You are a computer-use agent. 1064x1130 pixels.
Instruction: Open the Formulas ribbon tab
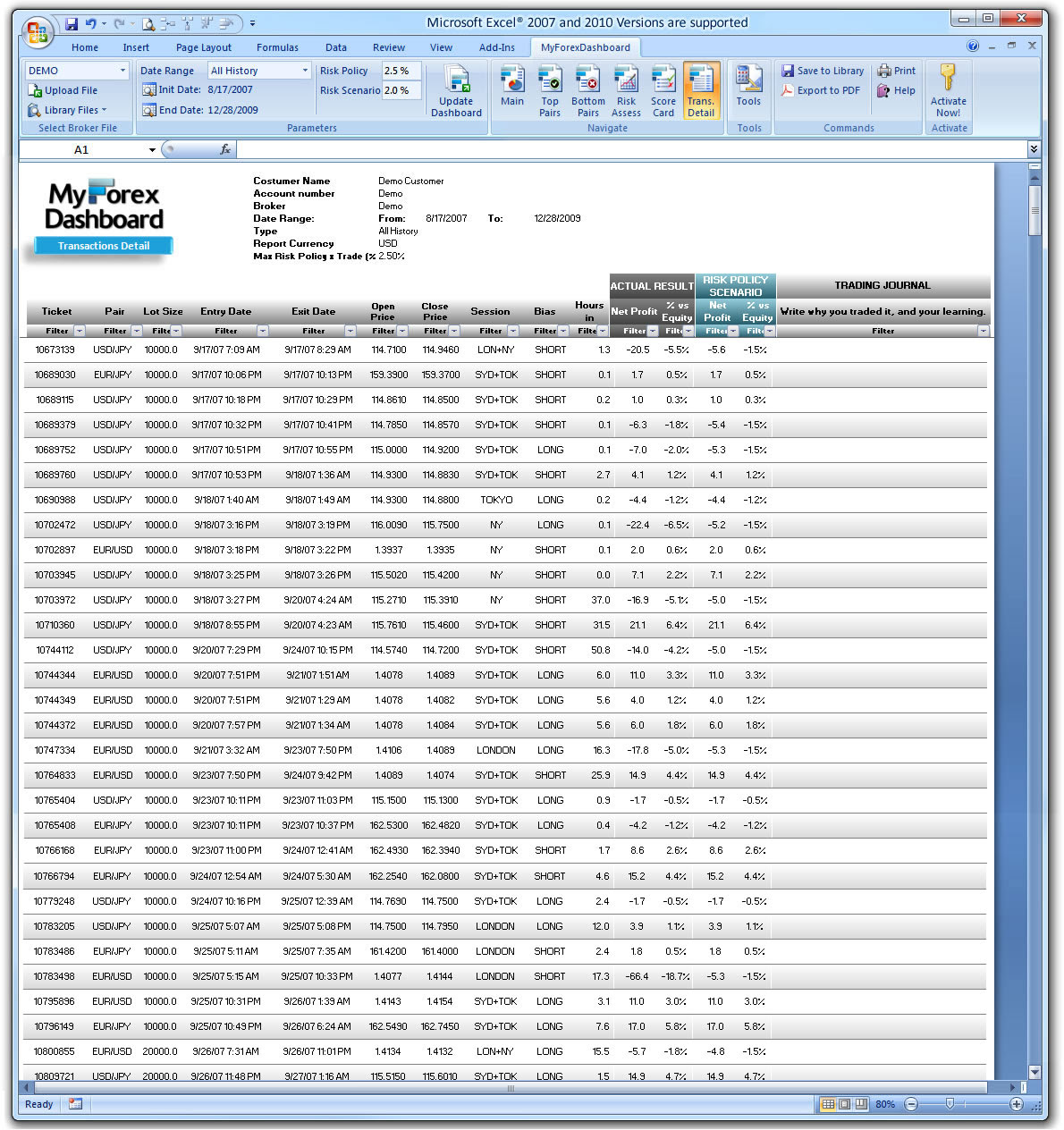tap(277, 47)
